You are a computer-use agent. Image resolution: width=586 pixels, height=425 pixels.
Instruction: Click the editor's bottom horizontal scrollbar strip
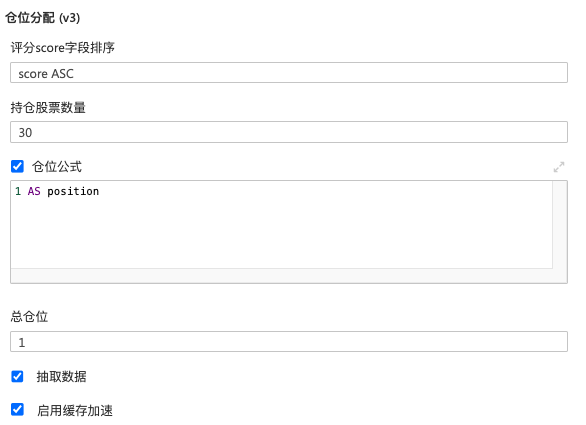tap(282, 275)
